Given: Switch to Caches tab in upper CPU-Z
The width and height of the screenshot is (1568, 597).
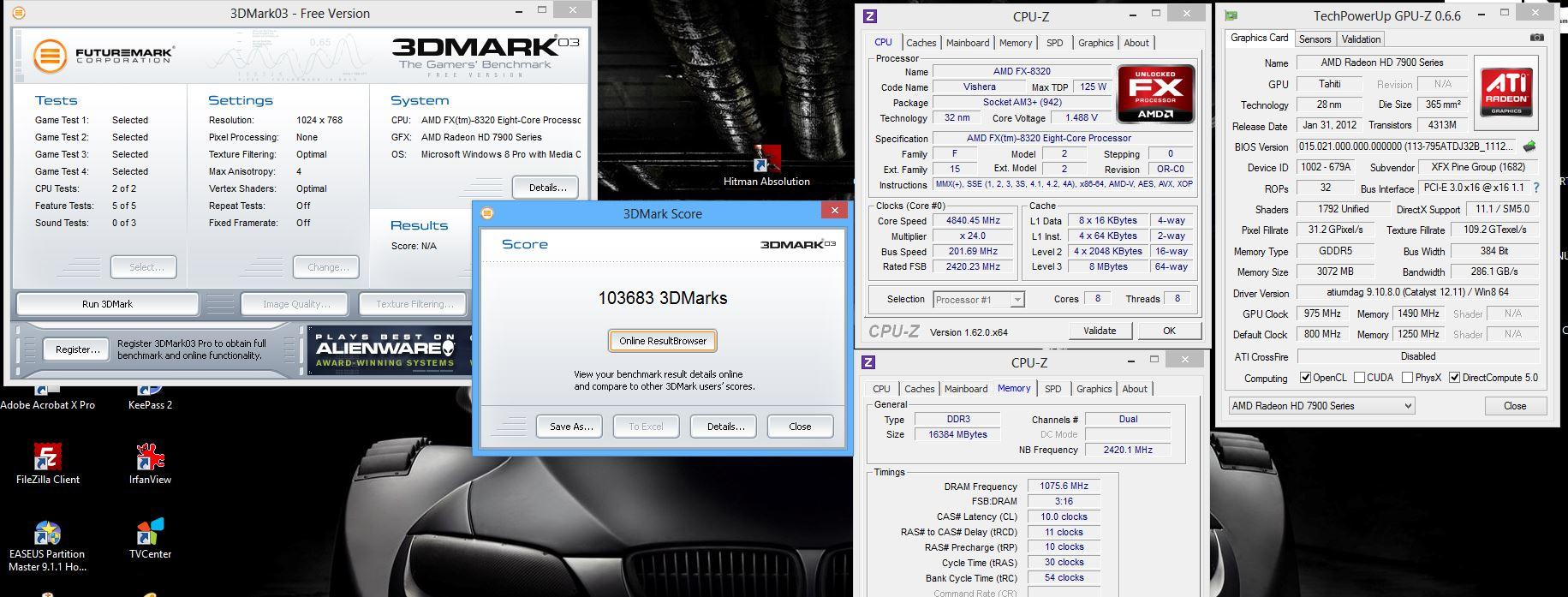Looking at the screenshot, I should 921,43.
